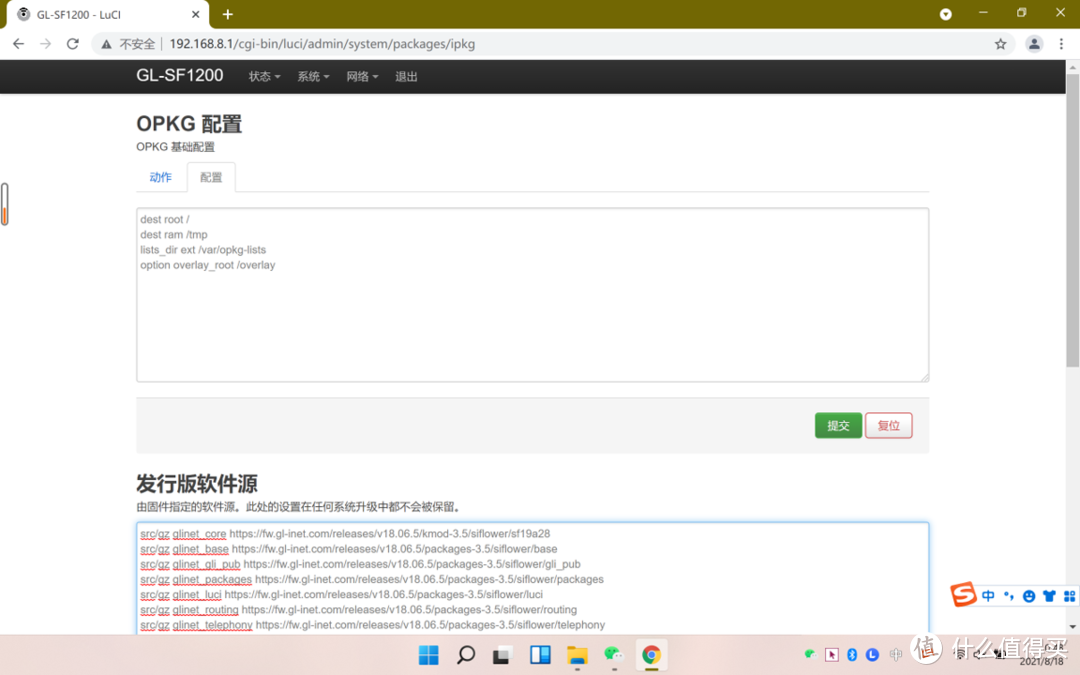1080x675 pixels.
Task: Open the Windows Start menu
Action: [428, 655]
